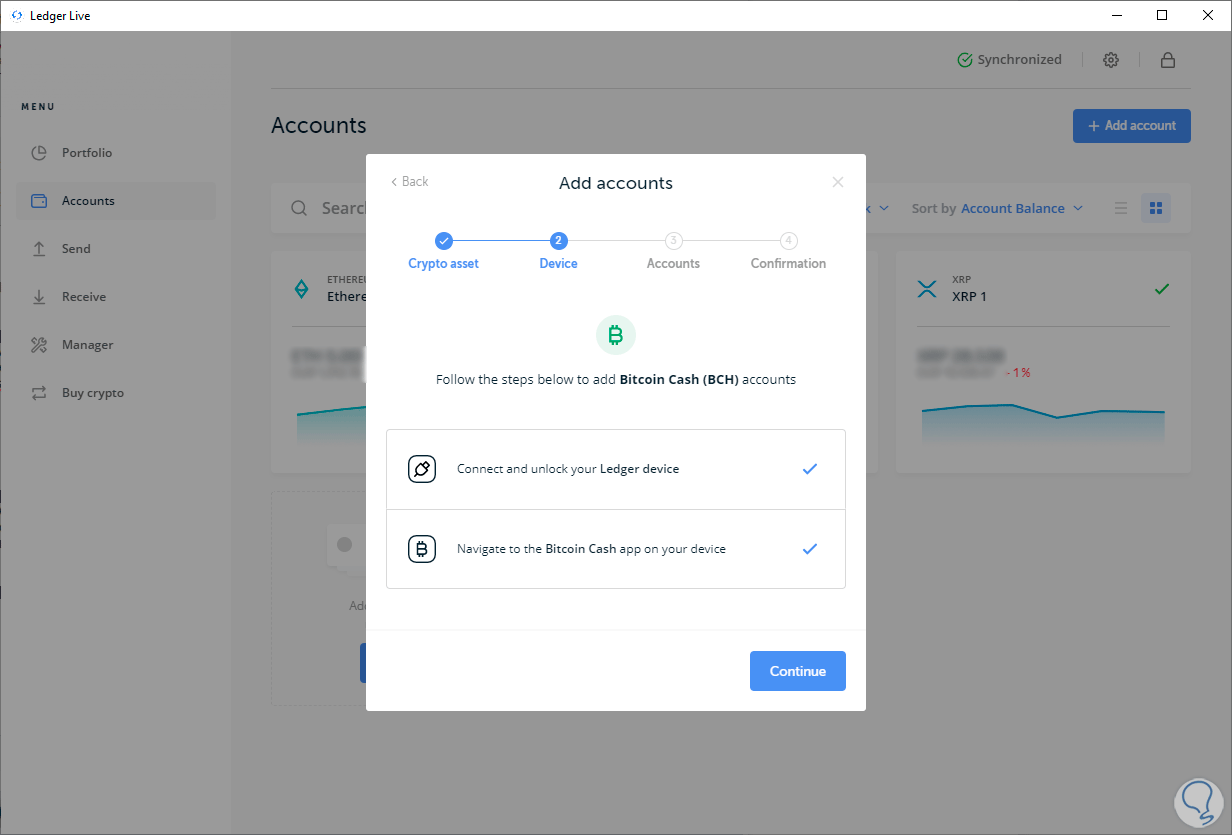The width and height of the screenshot is (1232, 835).
Task: Click the Accounts step number 3 circle
Action: click(x=674, y=240)
